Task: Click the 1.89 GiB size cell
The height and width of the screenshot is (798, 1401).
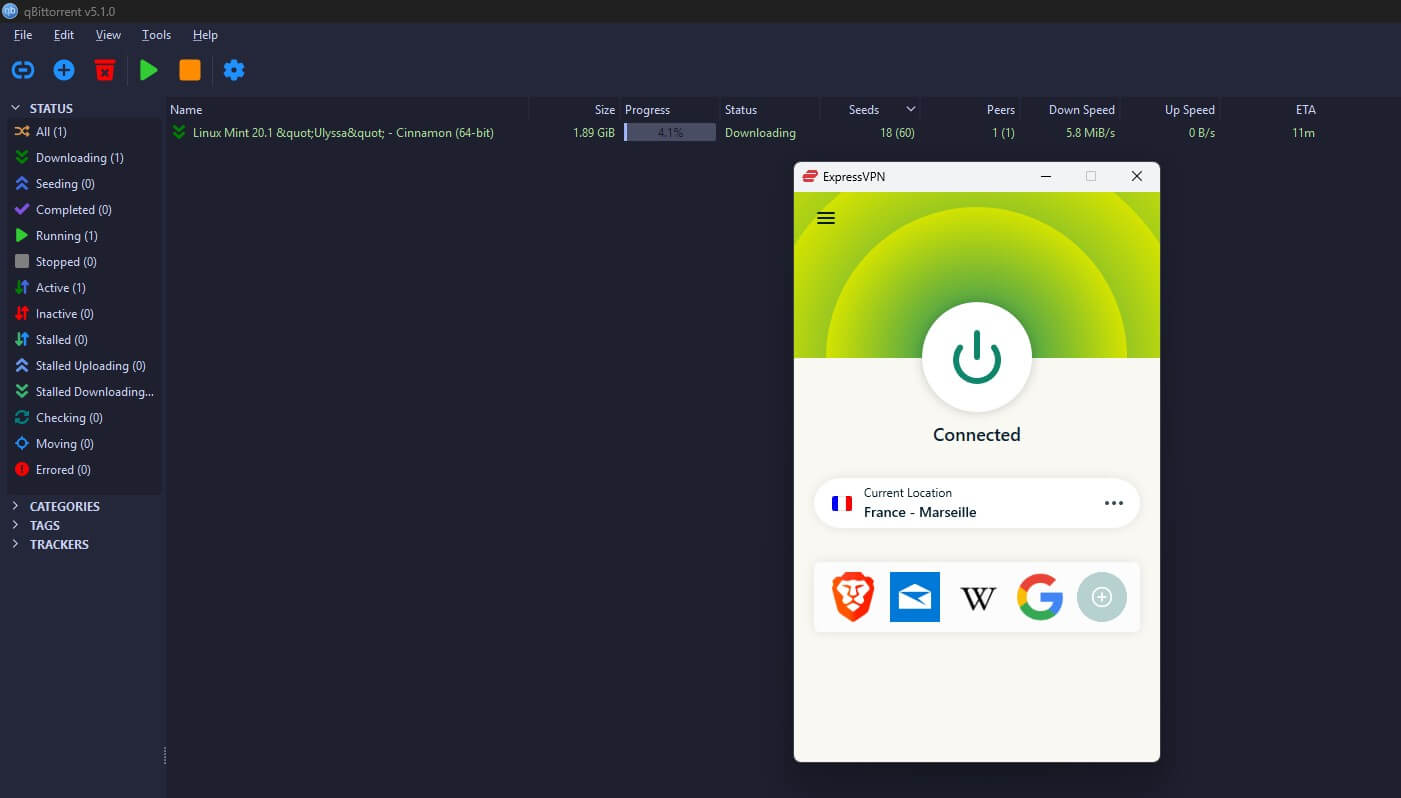Action: (594, 133)
